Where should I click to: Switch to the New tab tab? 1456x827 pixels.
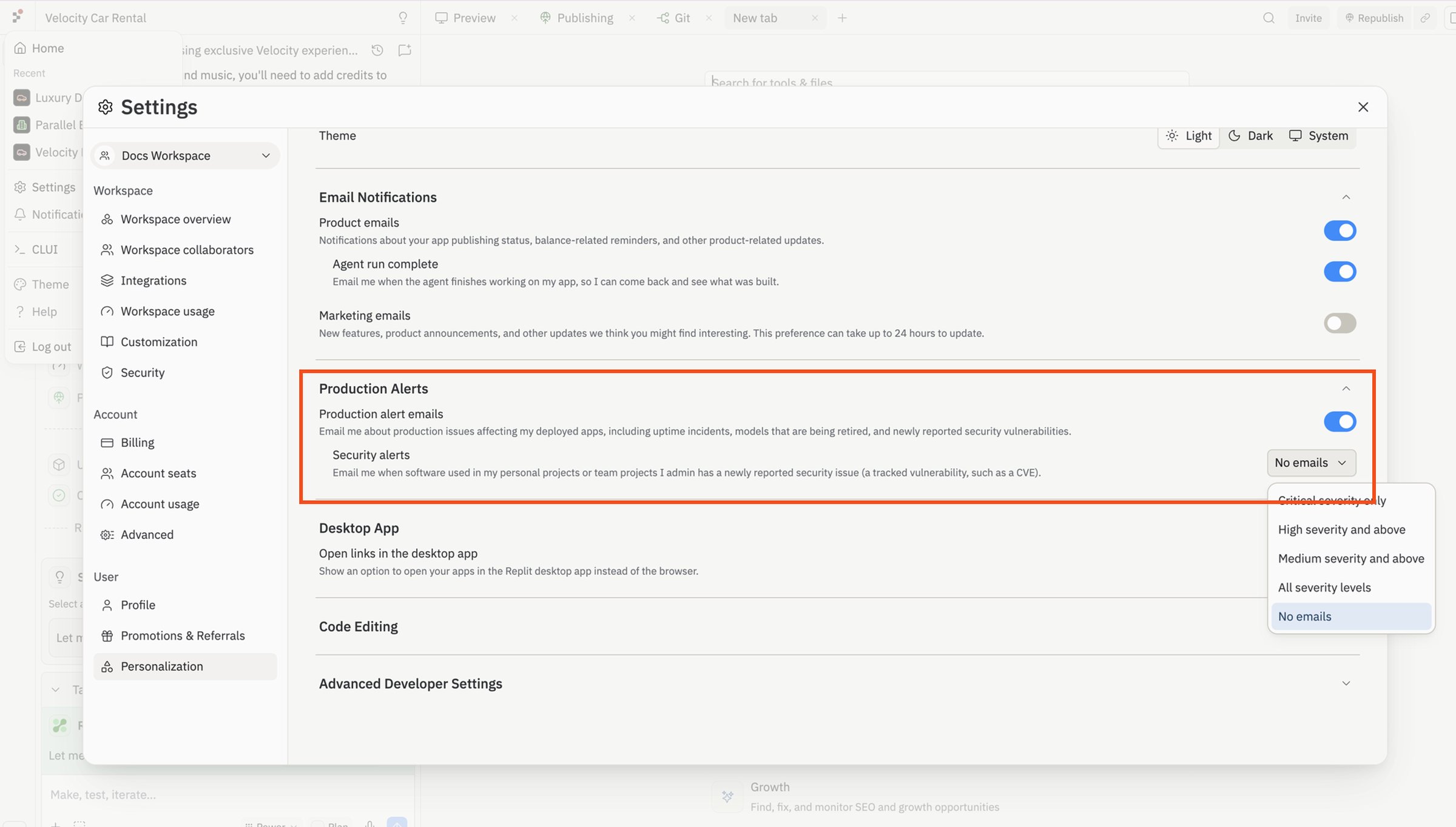[x=755, y=18]
